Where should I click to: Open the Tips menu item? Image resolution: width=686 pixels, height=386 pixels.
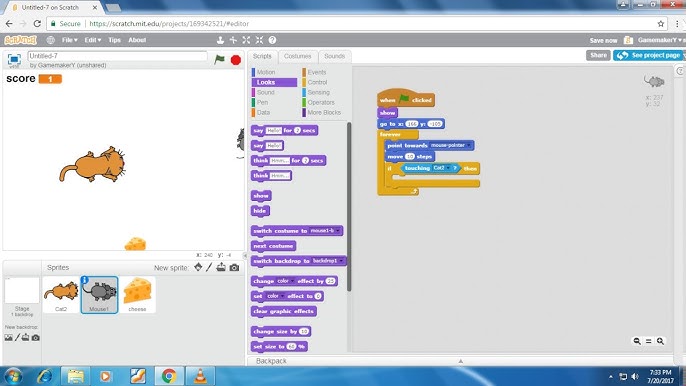pos(114,40)
